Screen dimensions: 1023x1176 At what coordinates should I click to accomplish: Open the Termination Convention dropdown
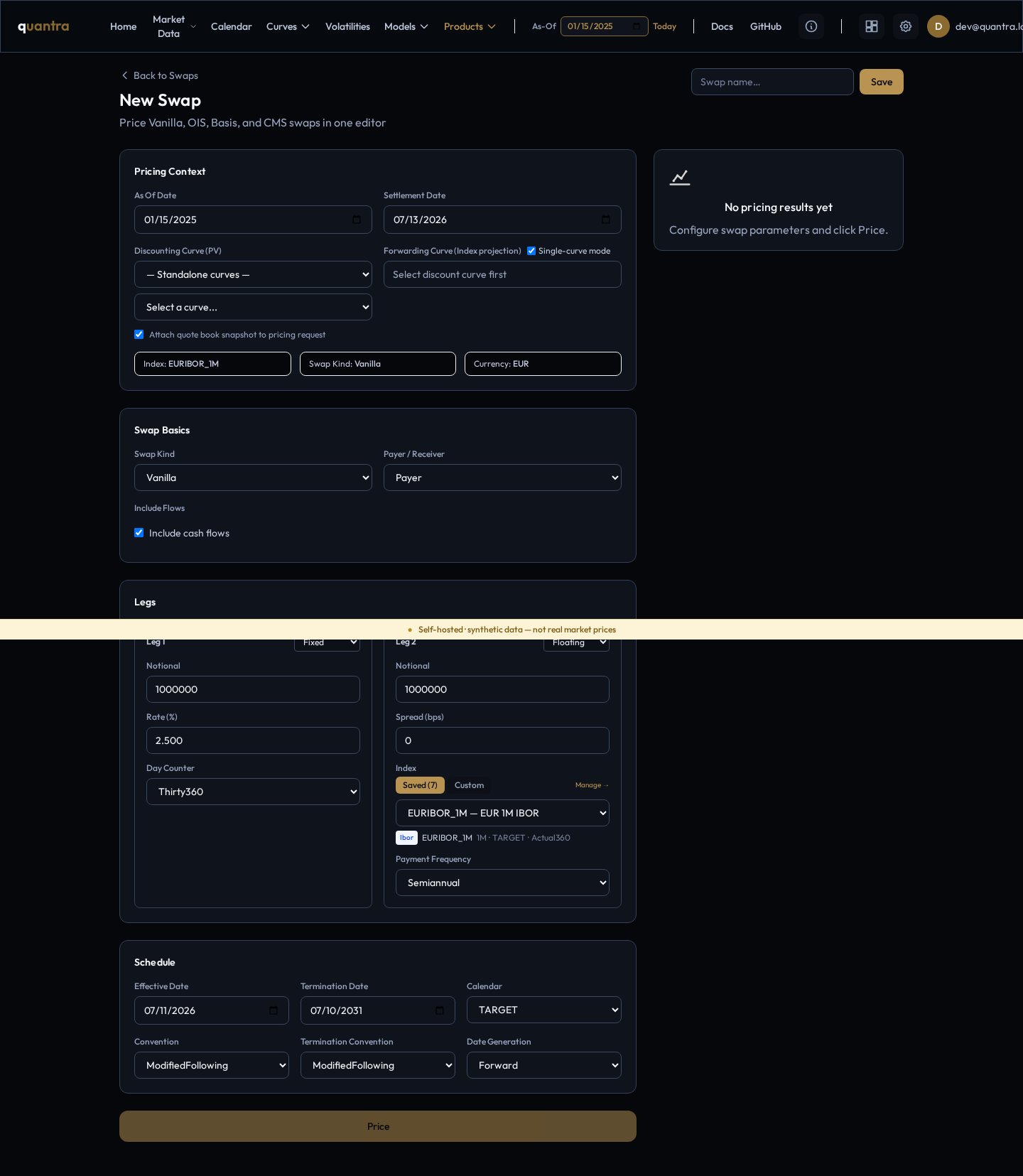coord(378,1065)
